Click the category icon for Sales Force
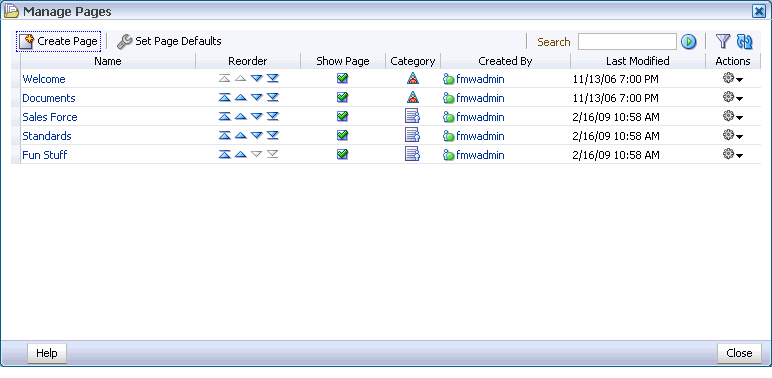The width and height of the screenshot is (772, 378). pyautogui.click(x=412, y=116)
